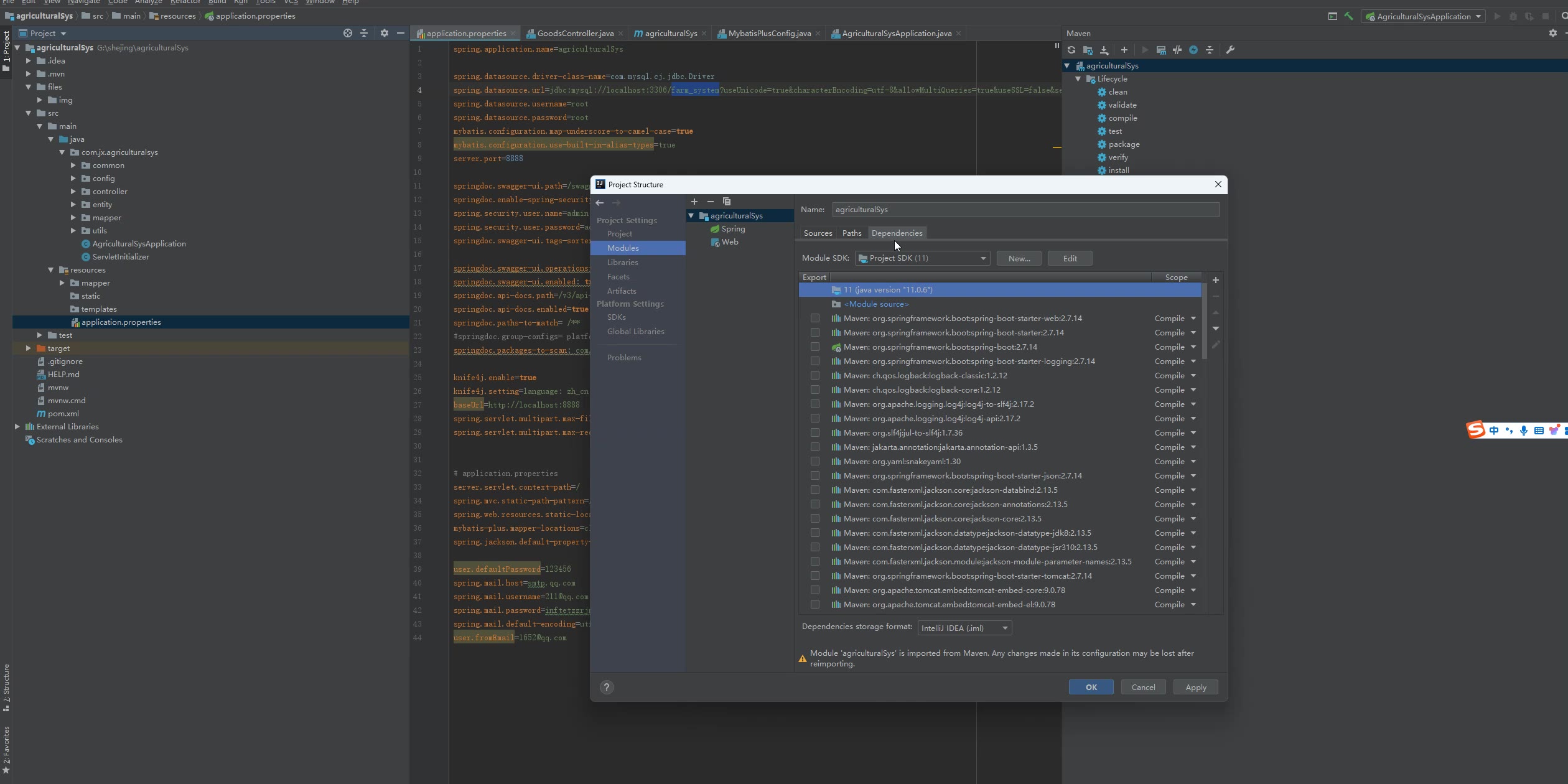This screenshot has height=784, width=1568.
Task: Collapse all nodes in Maven panel
Action: pyautogui.click(x=1210, y=50)
